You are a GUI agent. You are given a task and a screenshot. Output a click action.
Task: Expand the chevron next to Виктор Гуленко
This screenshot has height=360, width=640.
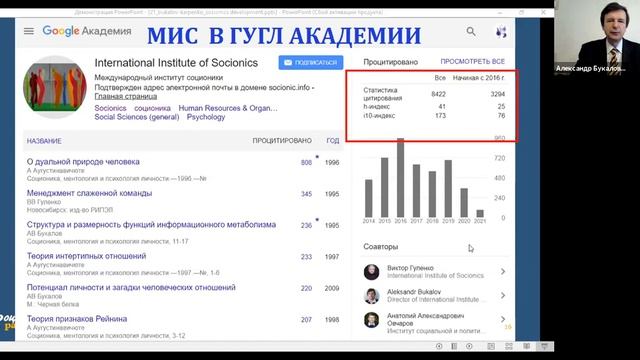coord(503,271)
